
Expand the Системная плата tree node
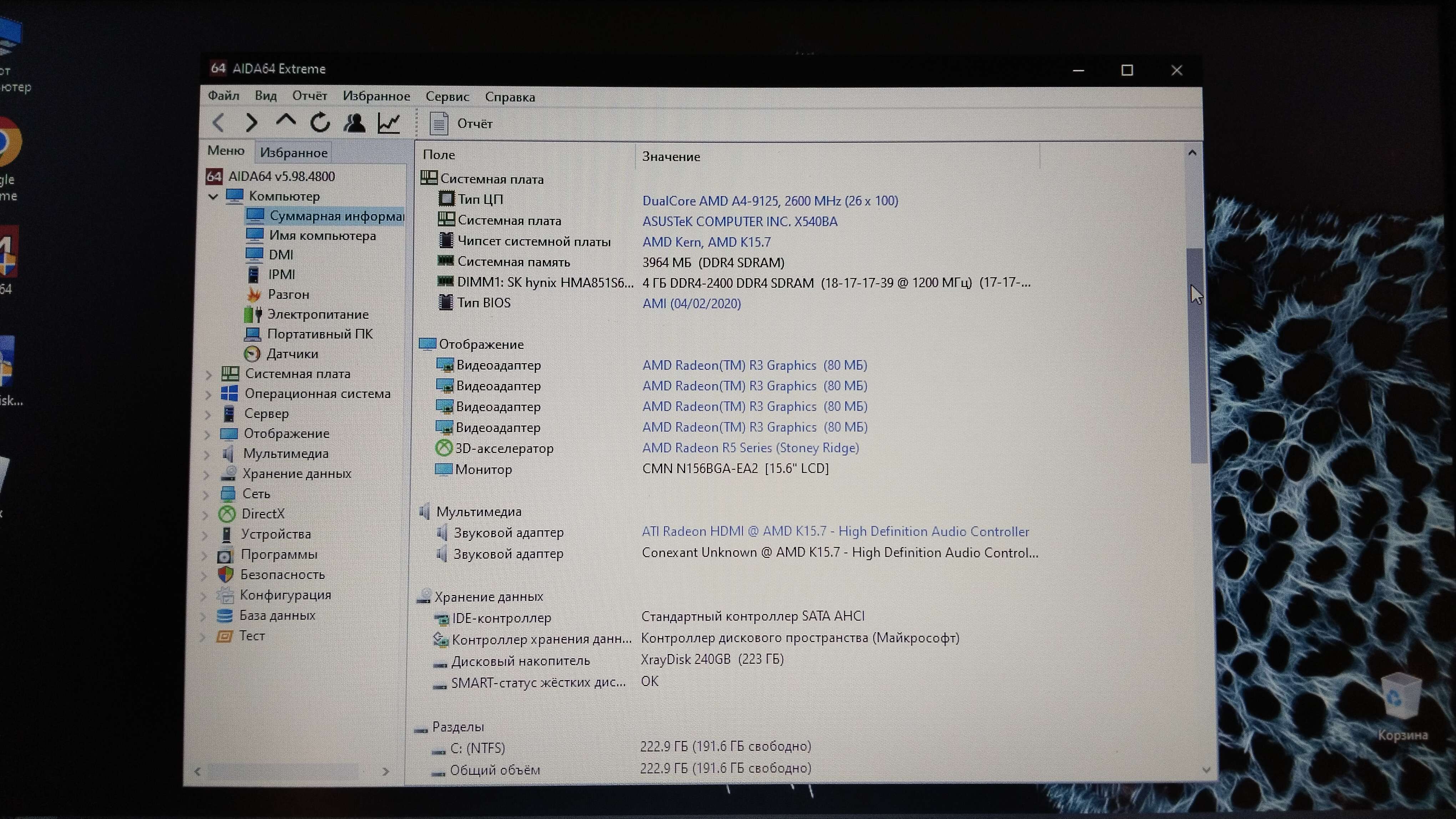pos(208,374)
